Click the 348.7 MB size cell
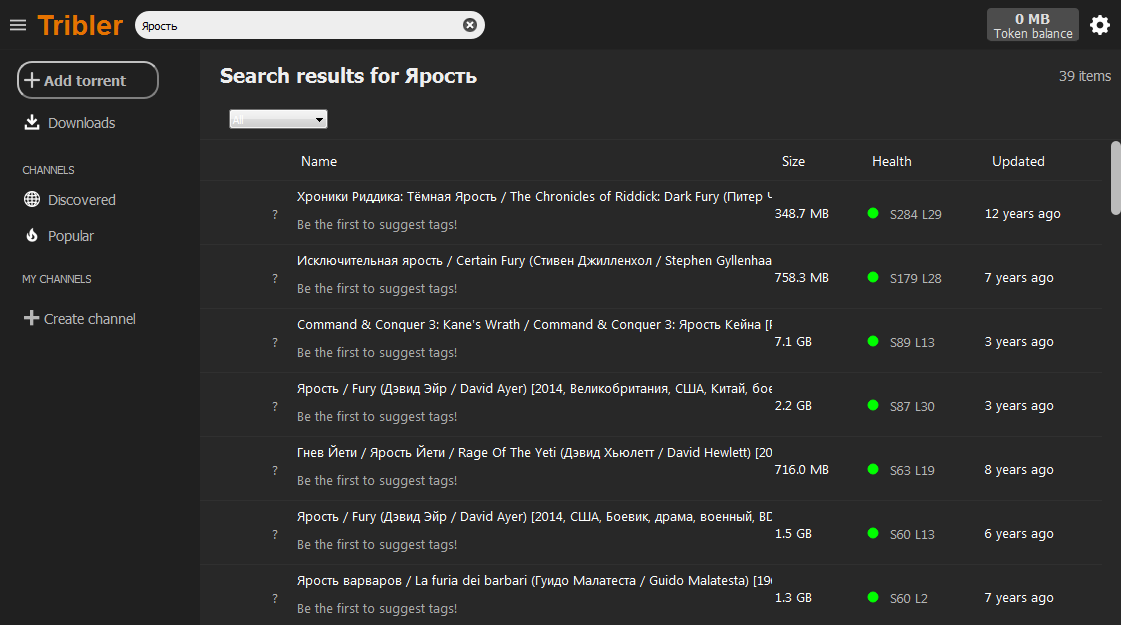 coord(801,214)
